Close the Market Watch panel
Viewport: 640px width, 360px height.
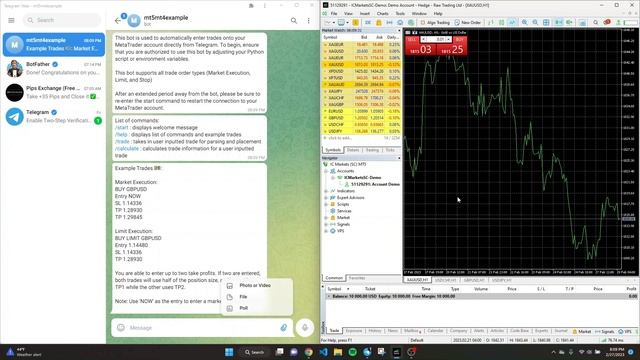pyautogui.click(x=399, y=31)
